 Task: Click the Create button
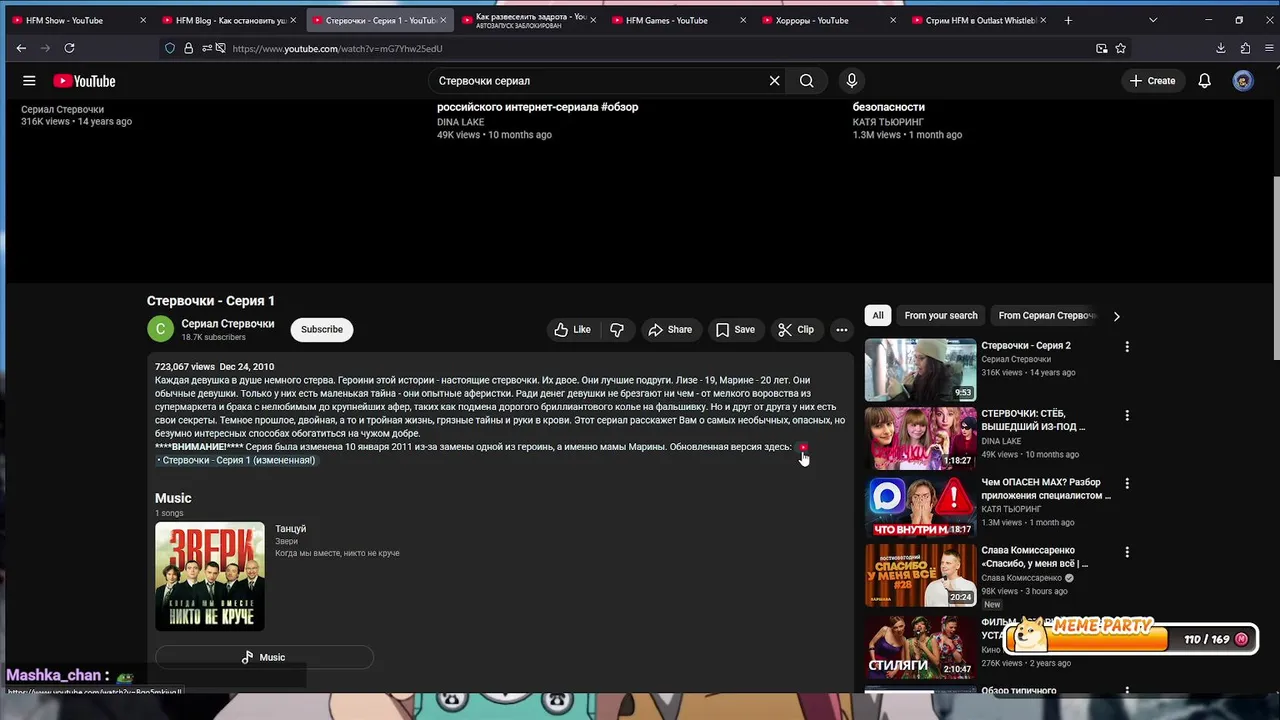(x=1153, y=81)
